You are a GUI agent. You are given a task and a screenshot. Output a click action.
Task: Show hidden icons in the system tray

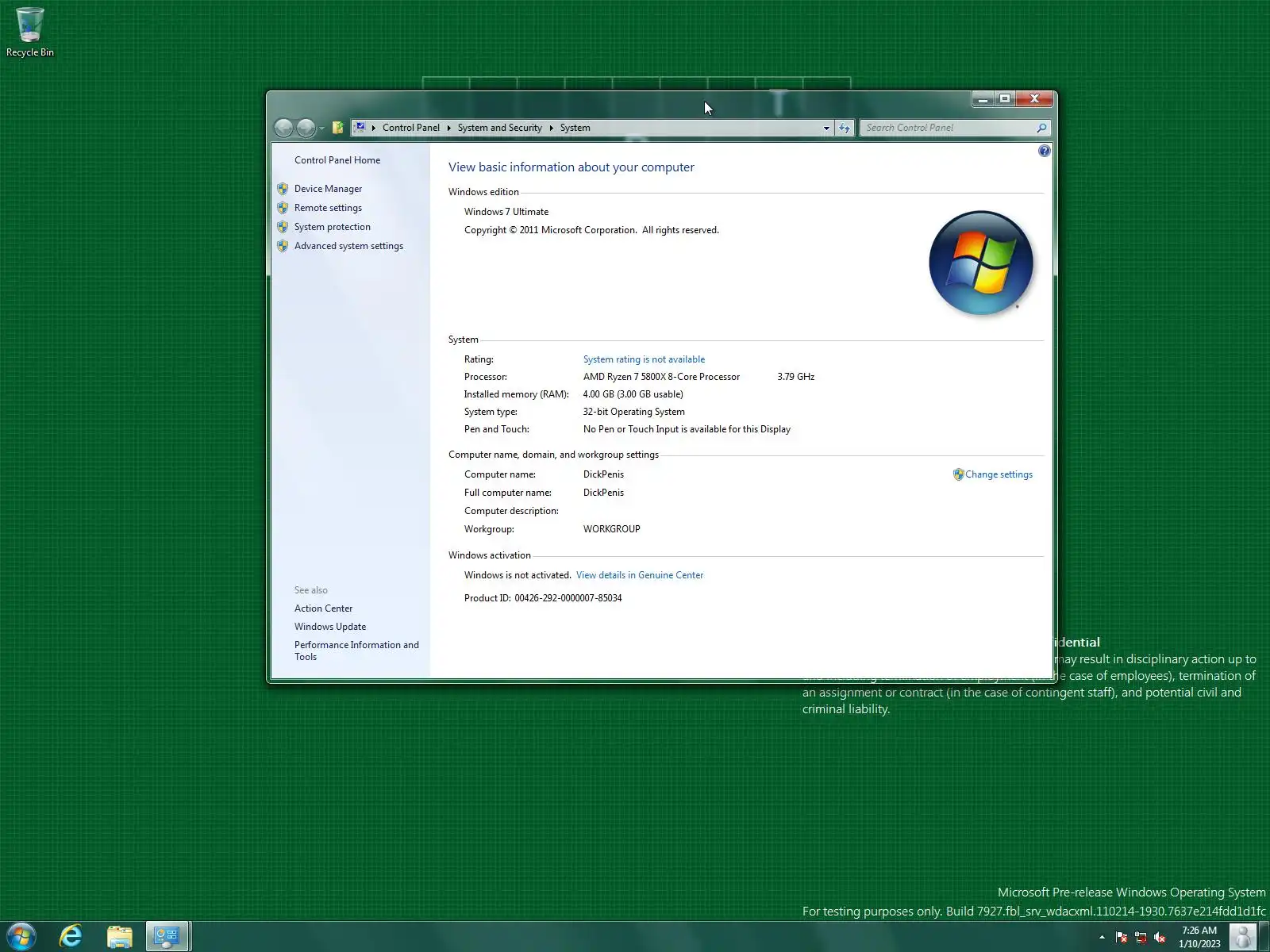coord(1102,937)
